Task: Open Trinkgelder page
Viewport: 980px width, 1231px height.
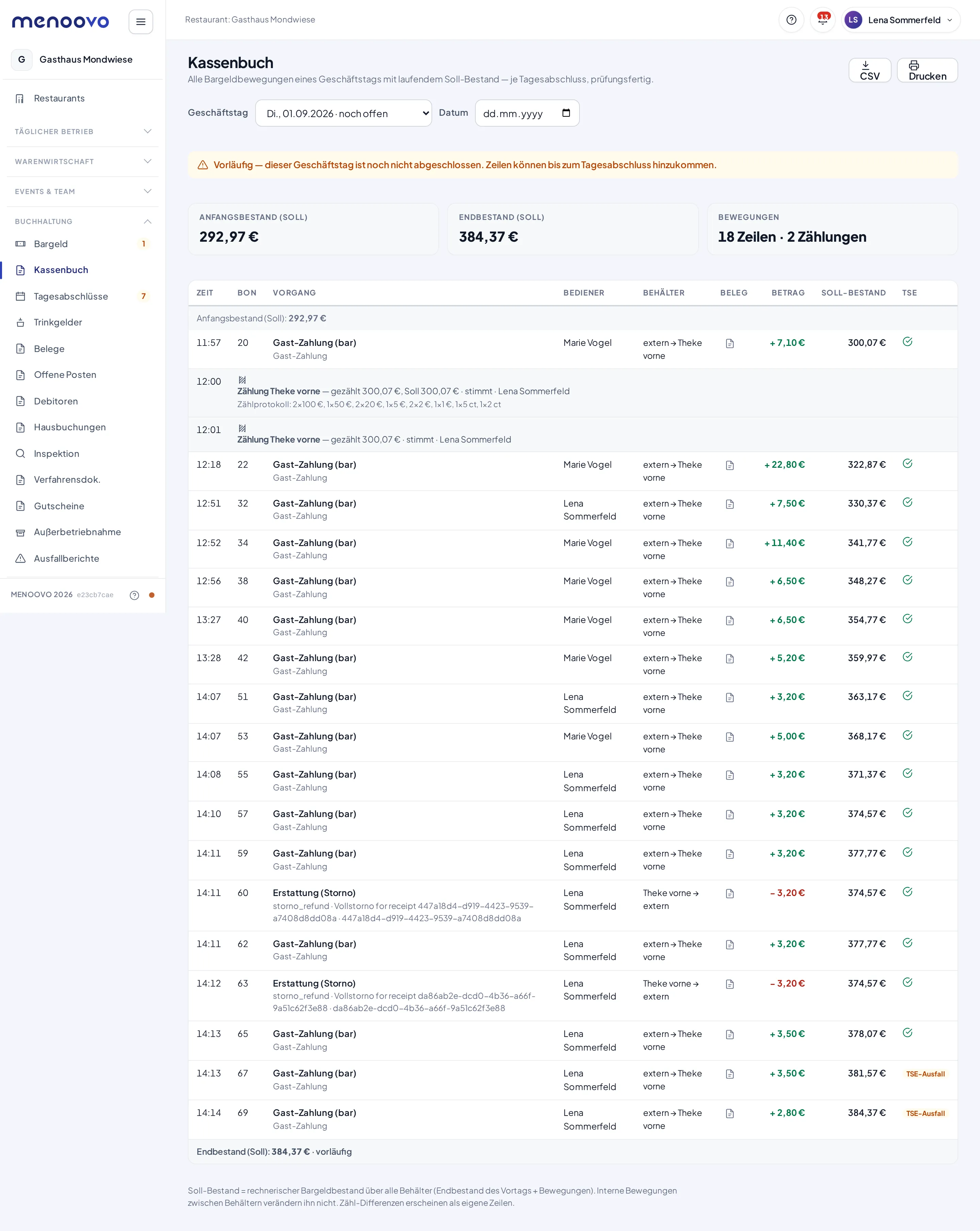Action: (x=83, y=323)
